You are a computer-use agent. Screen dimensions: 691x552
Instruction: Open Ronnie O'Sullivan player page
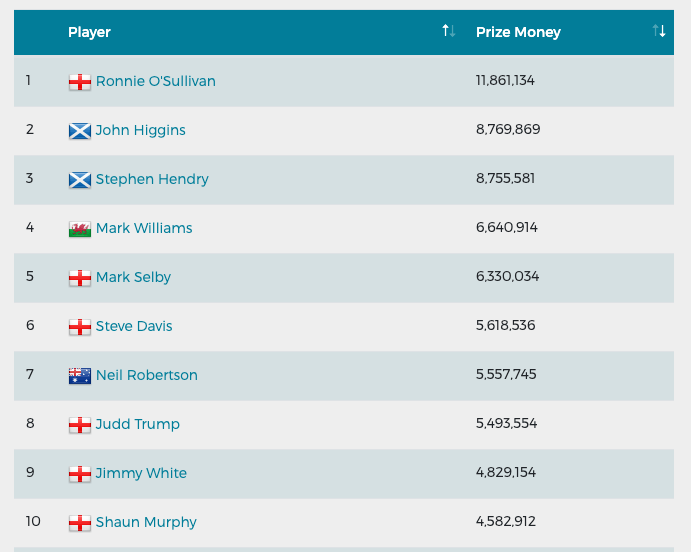pos(156,81)
